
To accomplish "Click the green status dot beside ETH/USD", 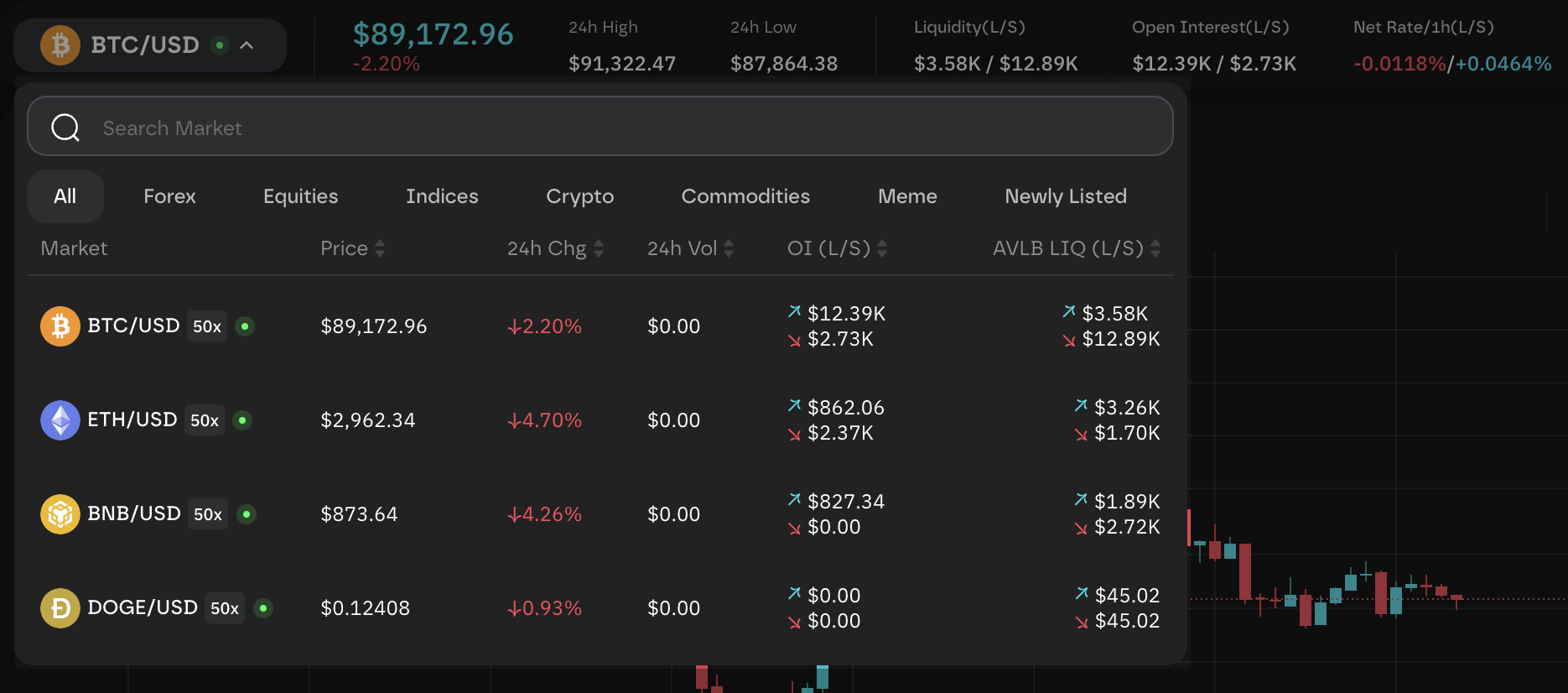I will point(242,420).
